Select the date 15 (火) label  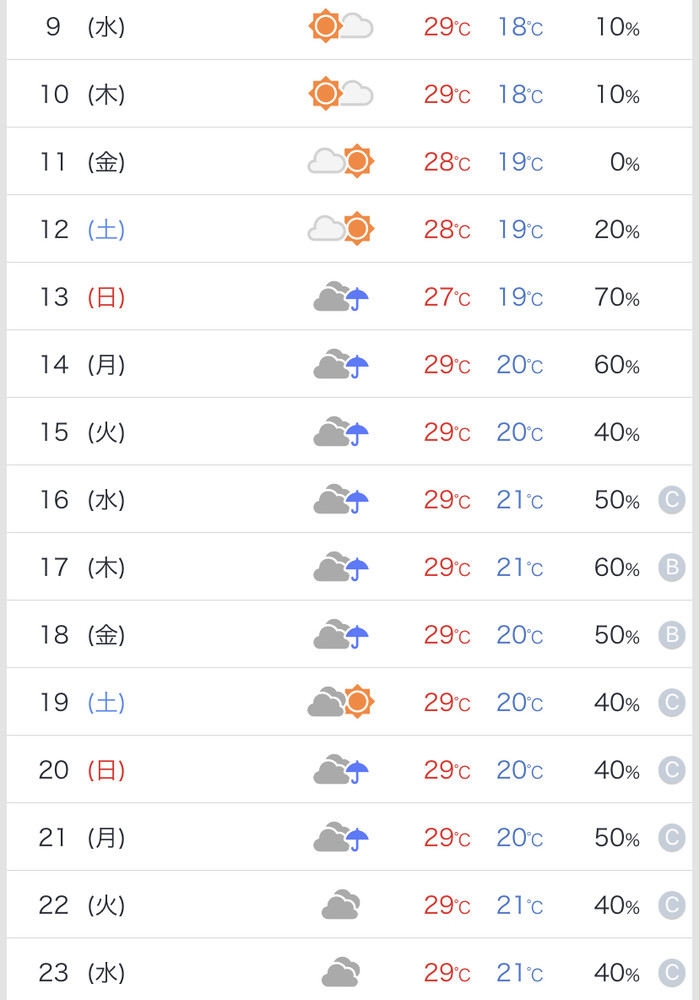[x=82, y=432]
